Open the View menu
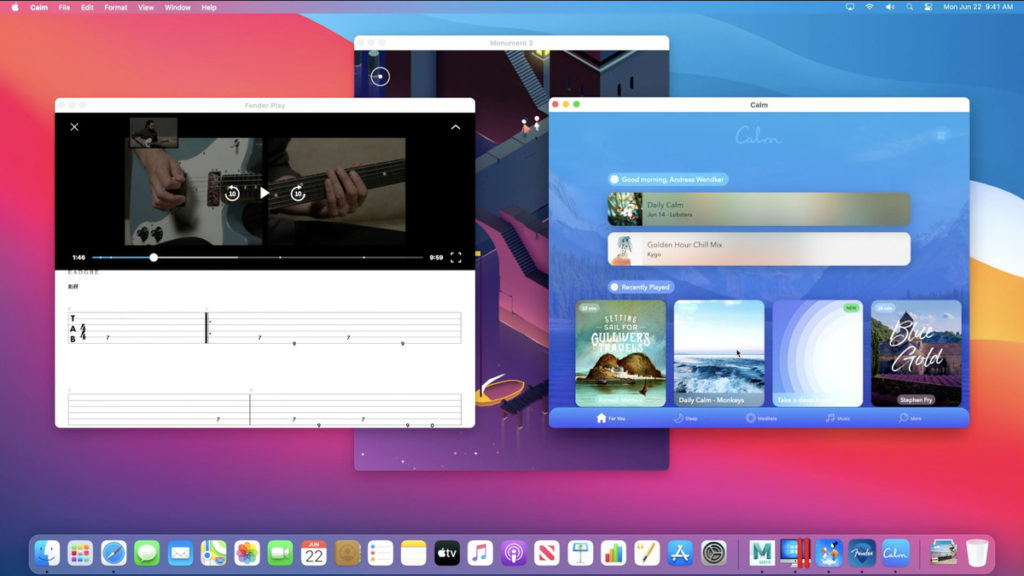The image size is (1024, 576). (146, 7)
